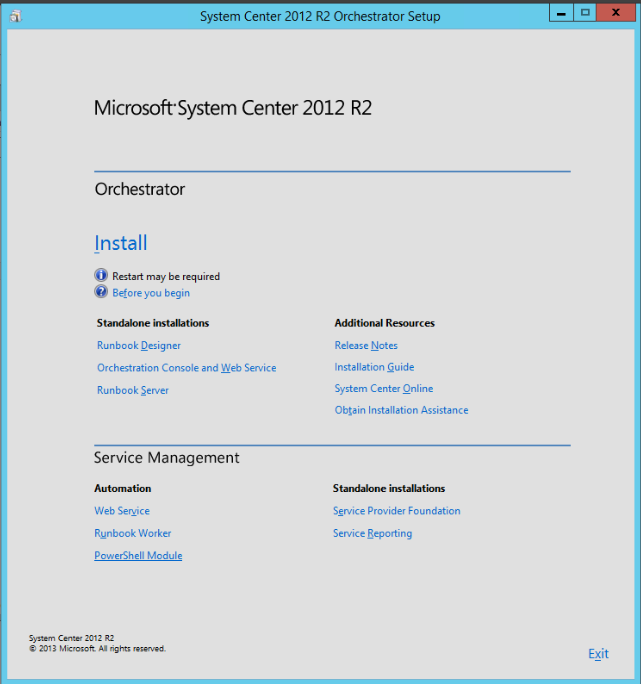
Task: Visit System Center Online
Action: [x=383, y=388]
